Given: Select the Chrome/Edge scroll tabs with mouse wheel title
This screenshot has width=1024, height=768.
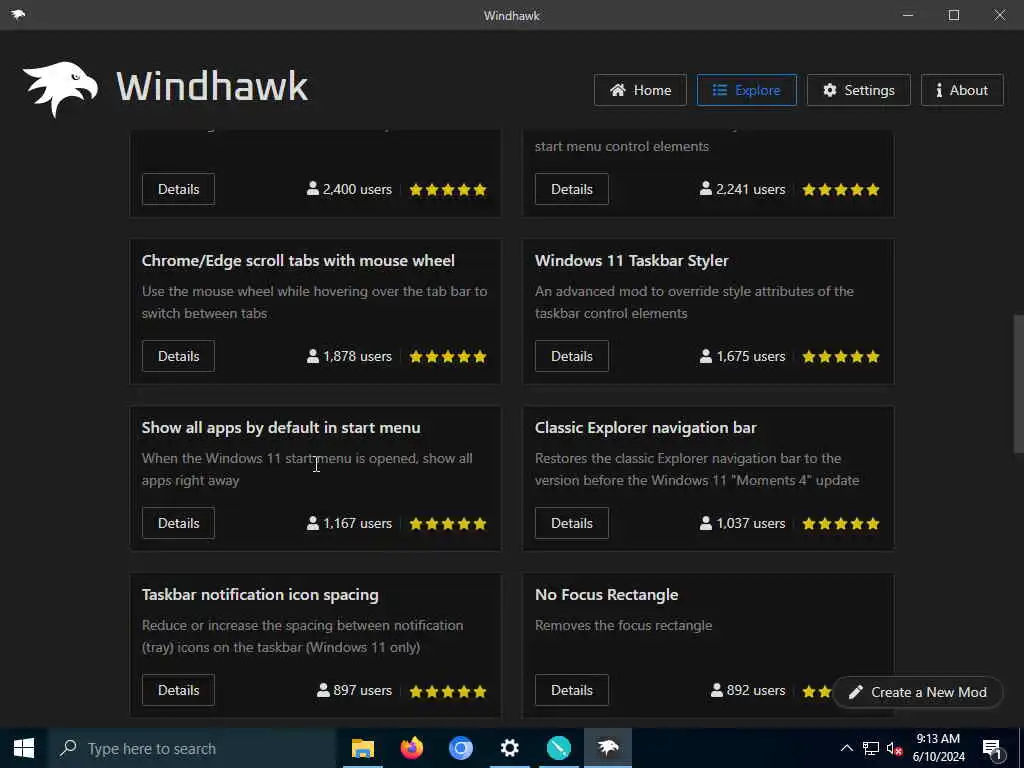Looking at the screenshot, I should 298,261.
